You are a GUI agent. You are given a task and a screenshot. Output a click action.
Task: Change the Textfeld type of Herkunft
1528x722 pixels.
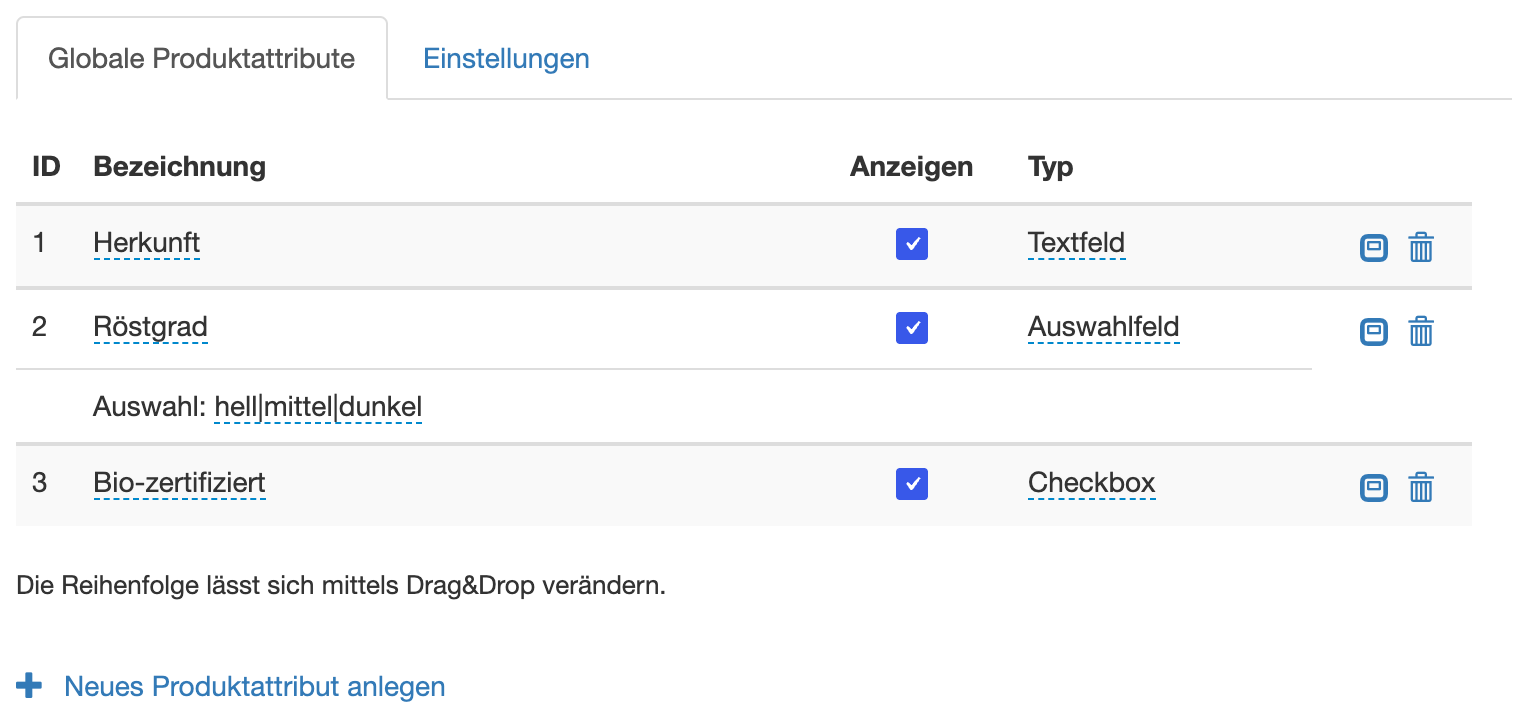point(1076,243)
